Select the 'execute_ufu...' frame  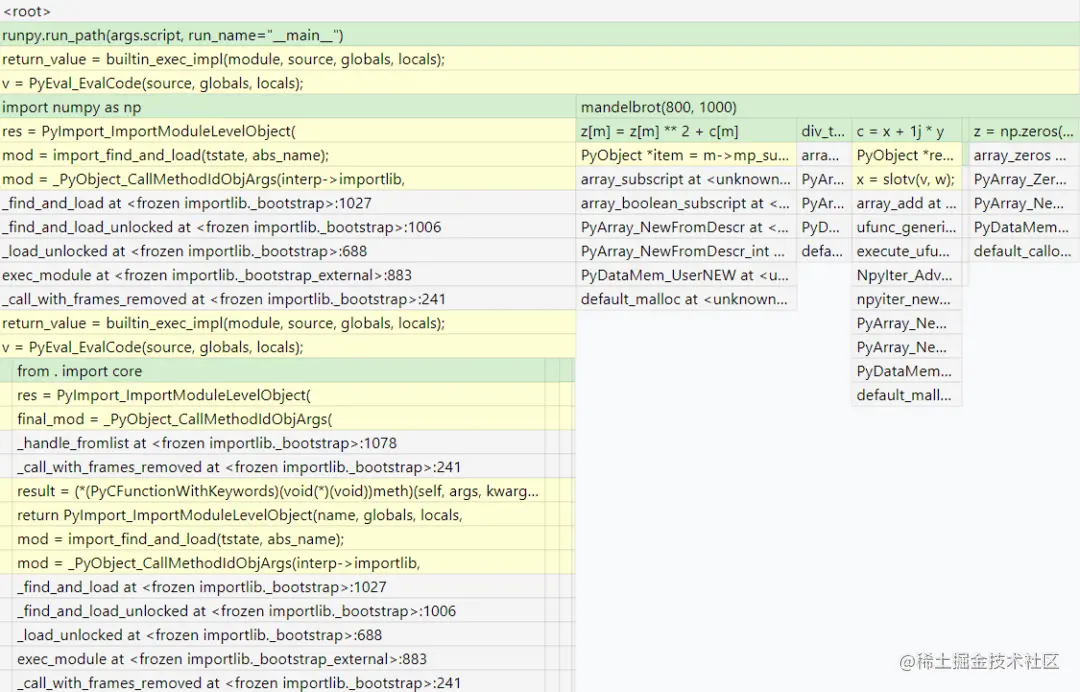pyautogui.click(x=906, y=251)
